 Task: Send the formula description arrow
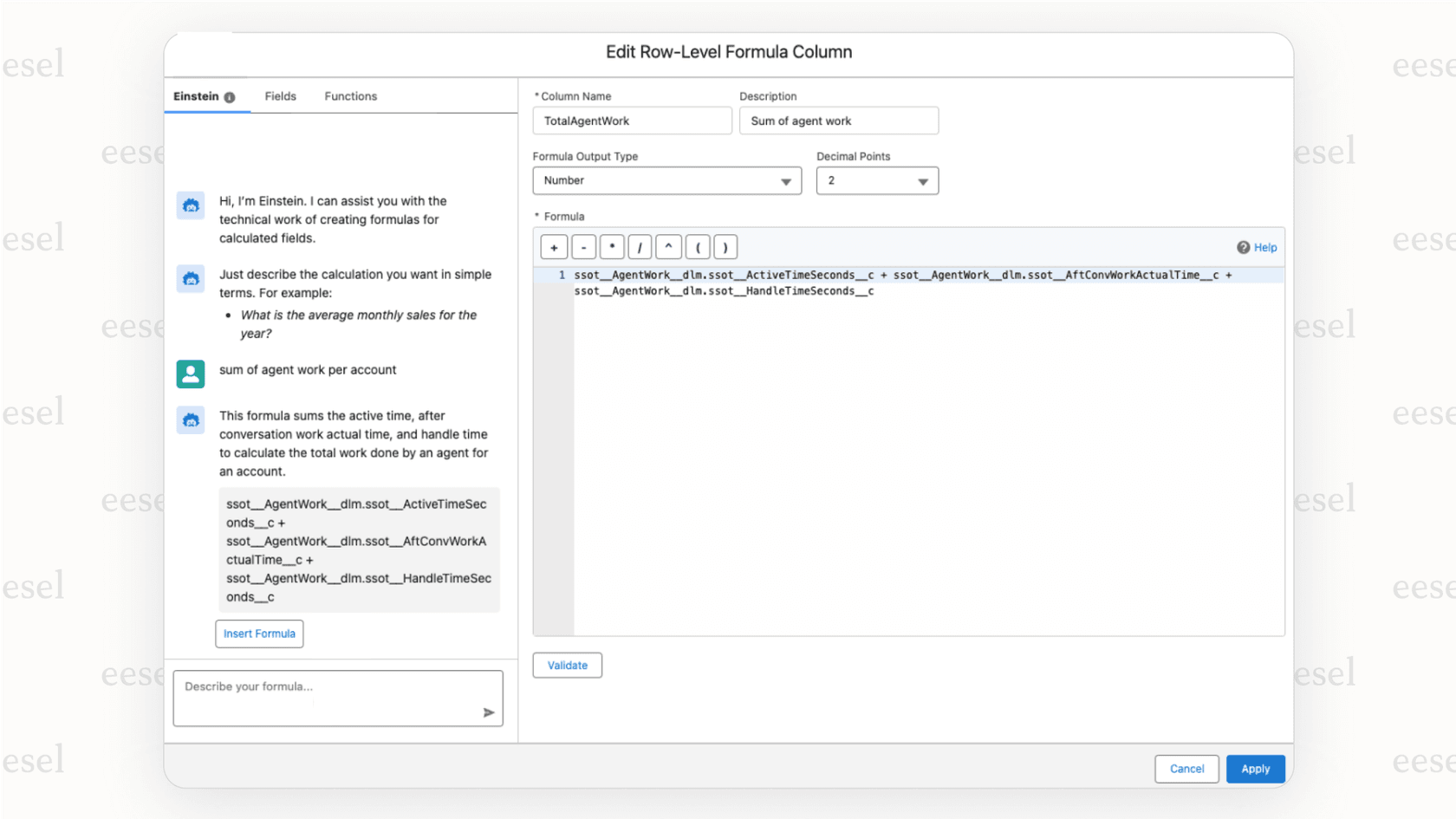489,712
